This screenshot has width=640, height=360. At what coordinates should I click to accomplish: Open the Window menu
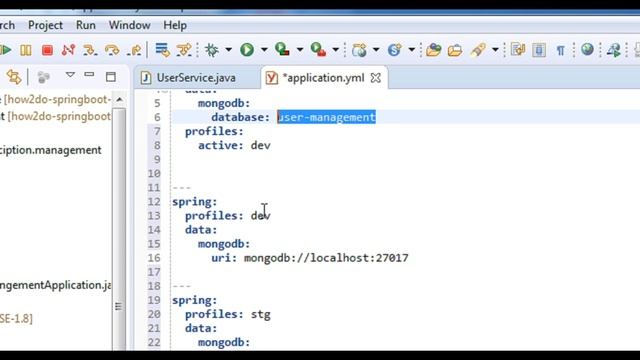point(129,25)
